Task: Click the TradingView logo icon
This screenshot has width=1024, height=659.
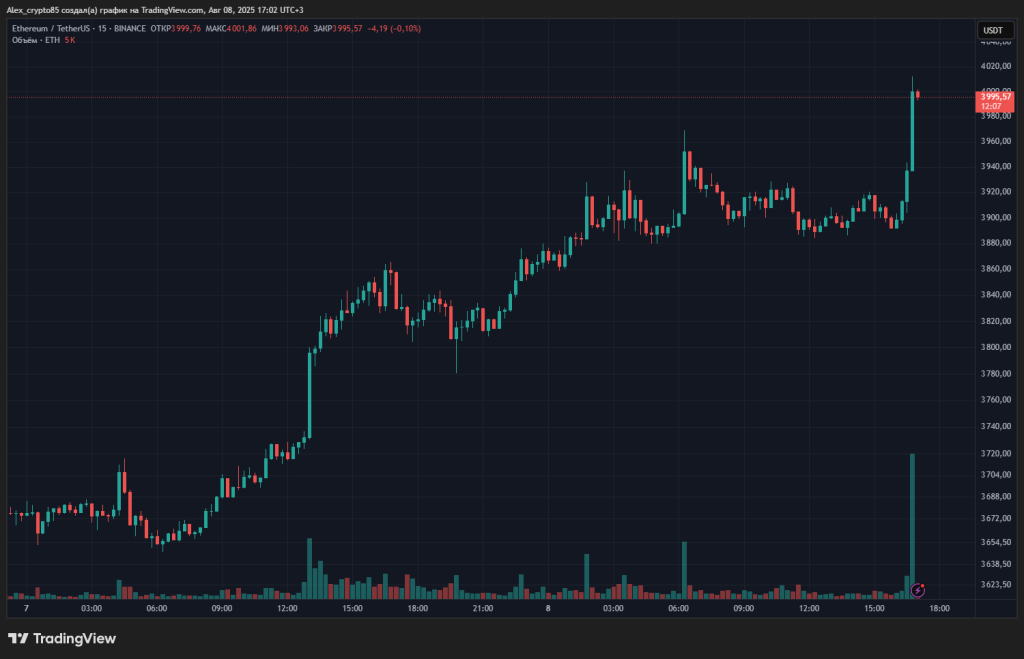Action: pyautogui.click(x=18, y=638)
